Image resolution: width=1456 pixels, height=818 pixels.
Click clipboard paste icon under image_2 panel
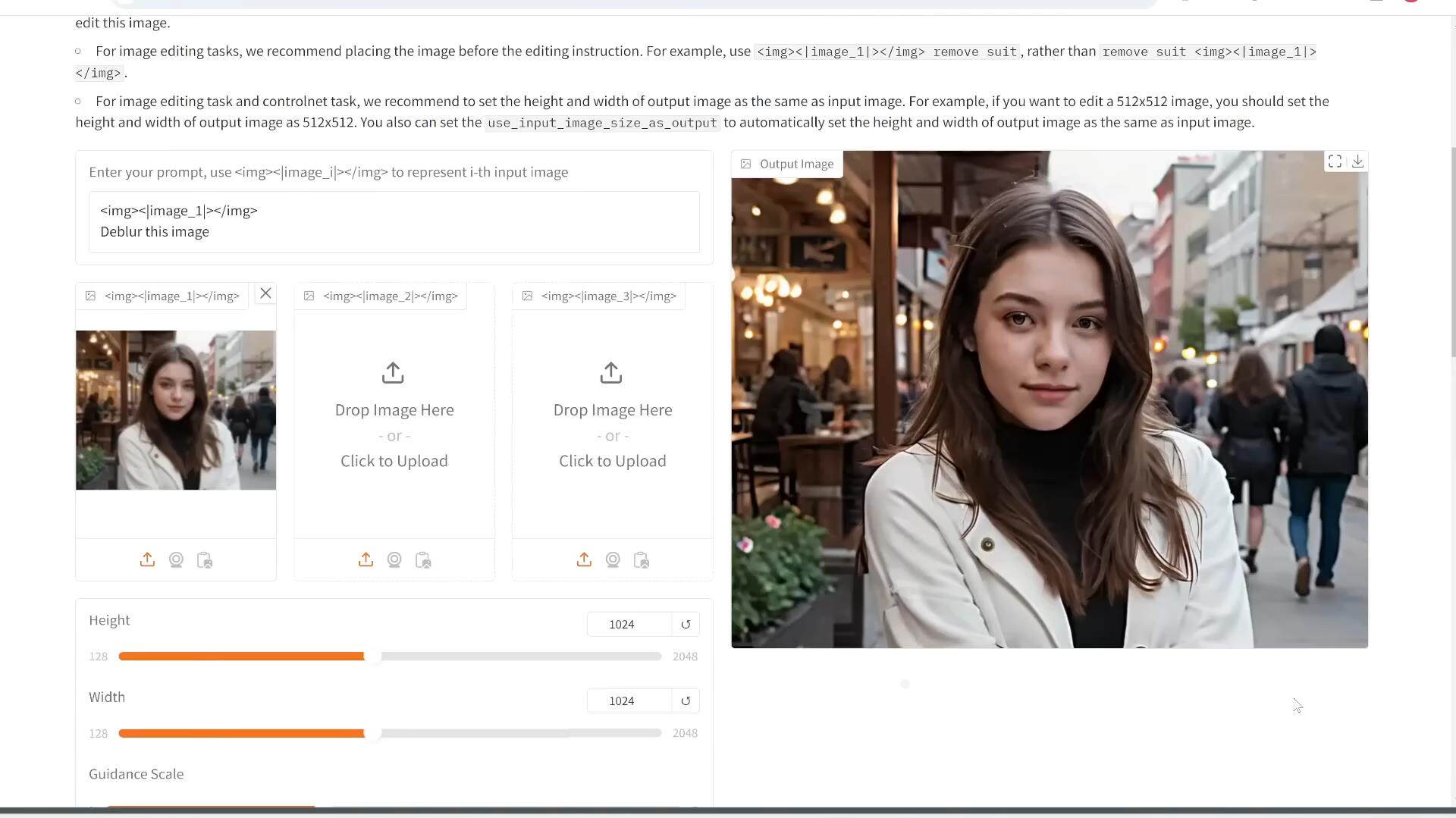tap(423, 560)
